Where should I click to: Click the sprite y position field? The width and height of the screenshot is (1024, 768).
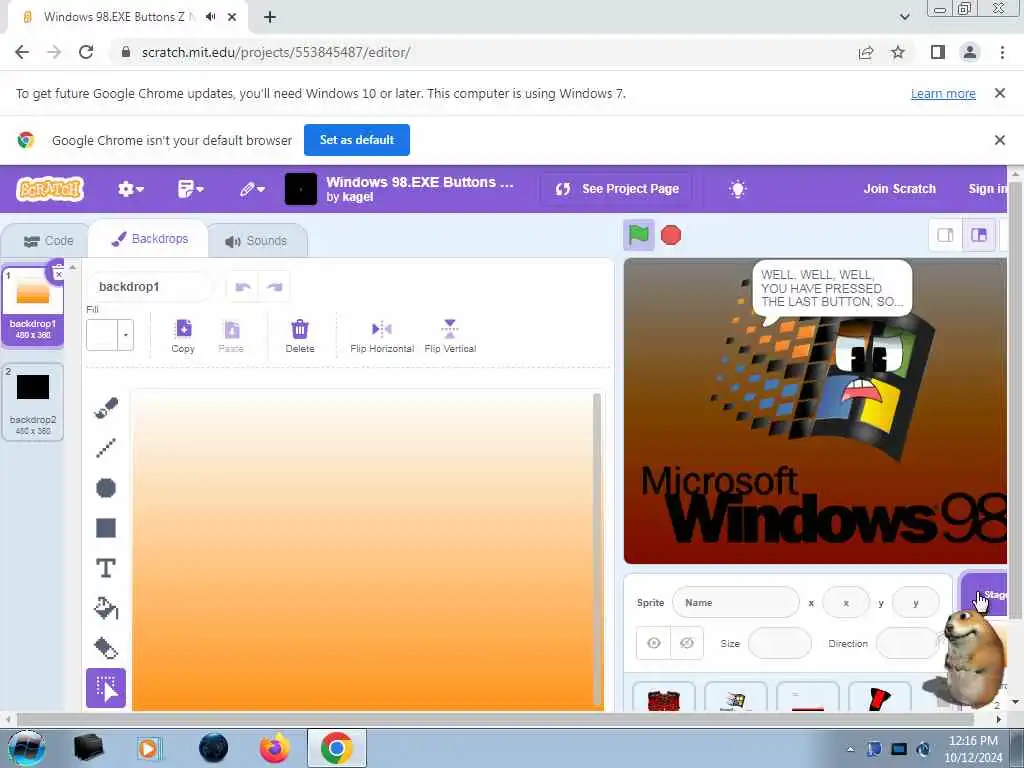click(x=916, y=603)
